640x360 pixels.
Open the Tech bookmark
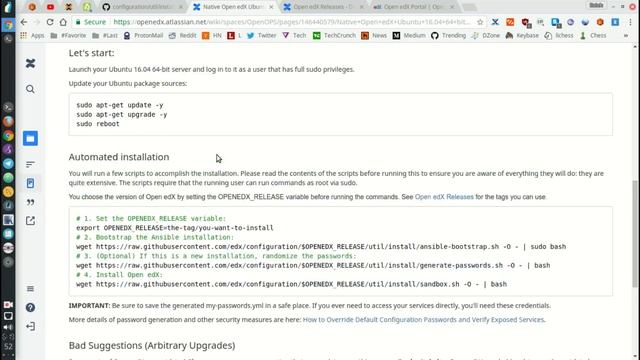pyautogui.click(x=294, y=36)
